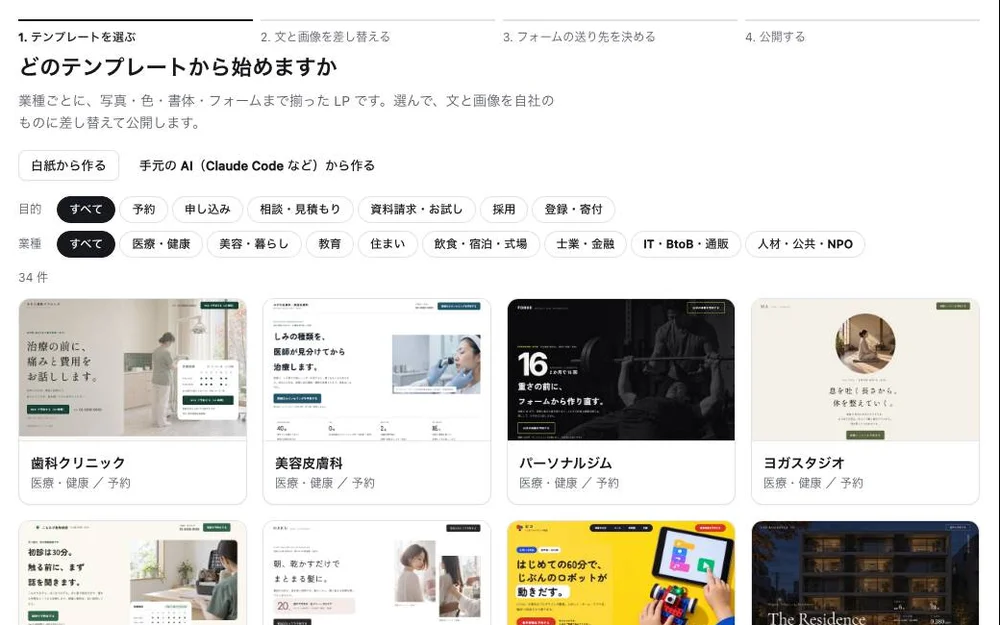Filter industry by 教育
The height and width of the screenshot is (625, 1000).
coord(330,244)
